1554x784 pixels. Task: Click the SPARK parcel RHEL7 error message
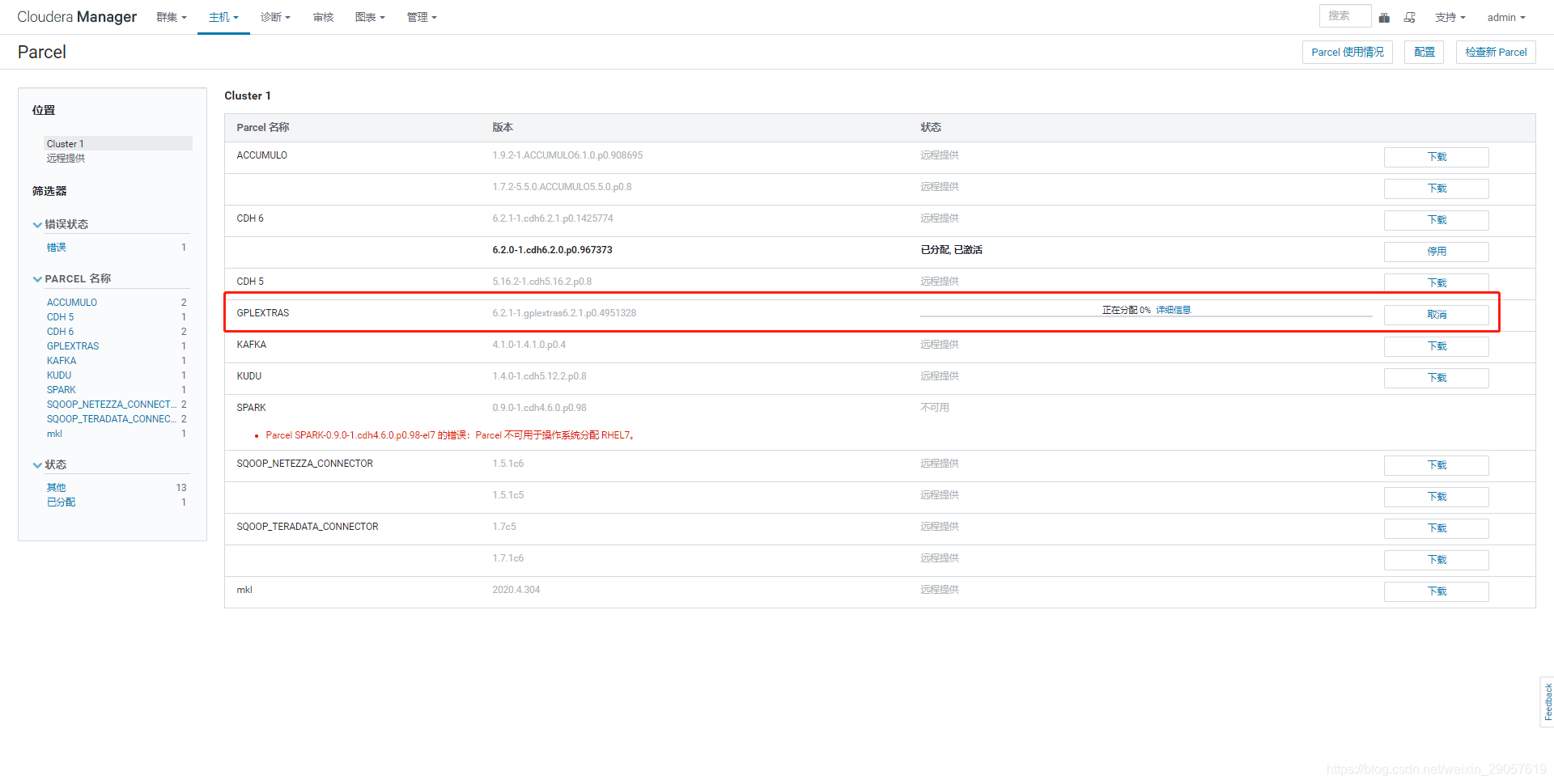pyautogui.click(x=451, y=435)
